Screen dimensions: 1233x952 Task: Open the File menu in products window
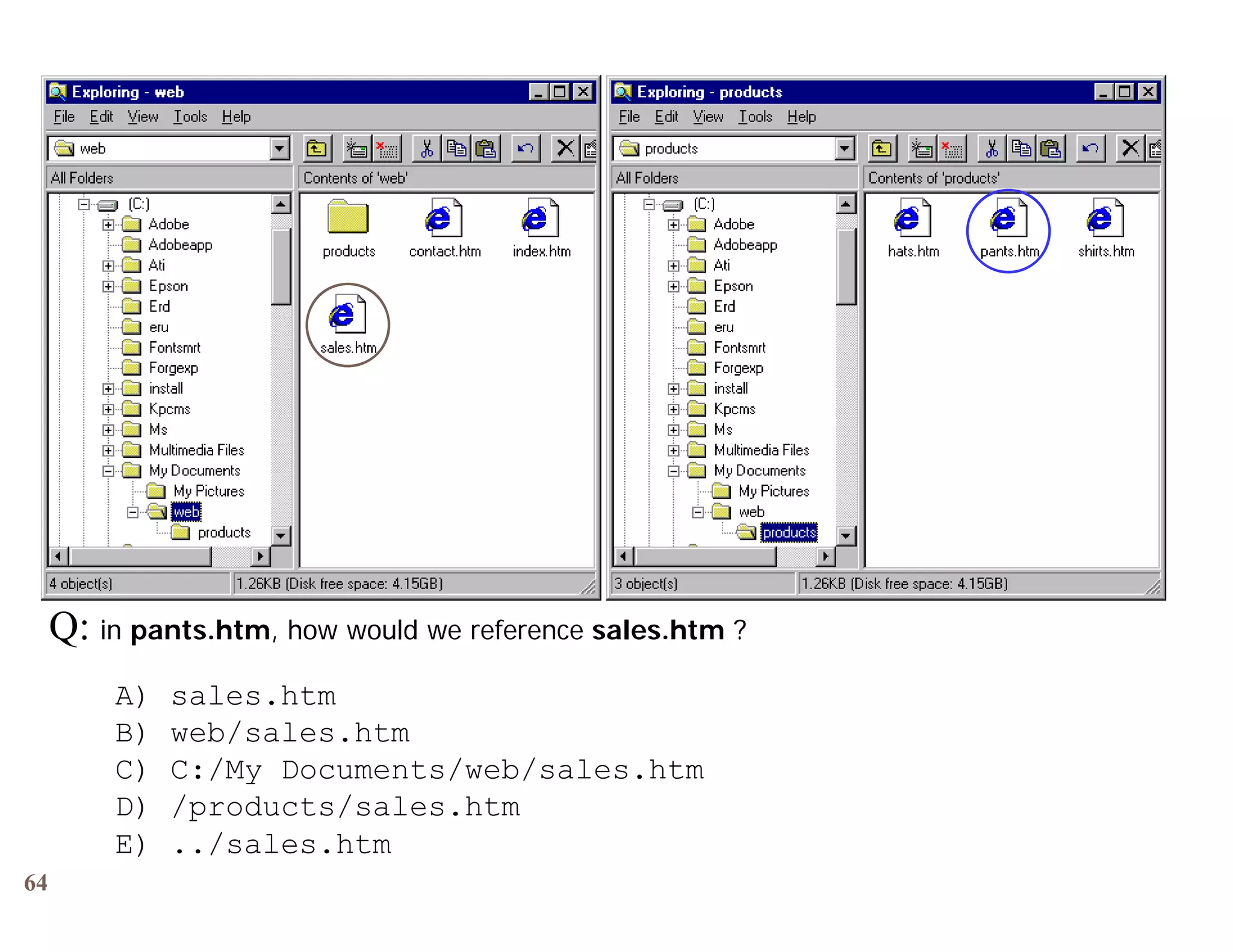[629, 117]
